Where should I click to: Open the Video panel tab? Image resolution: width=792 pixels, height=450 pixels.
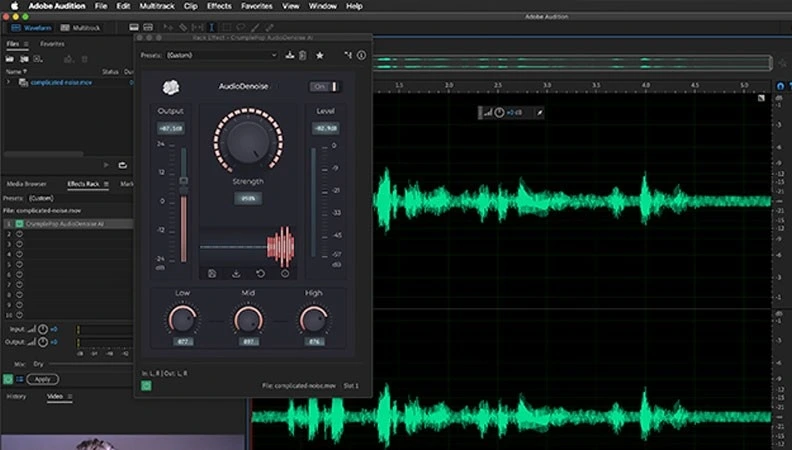point(55,396)
